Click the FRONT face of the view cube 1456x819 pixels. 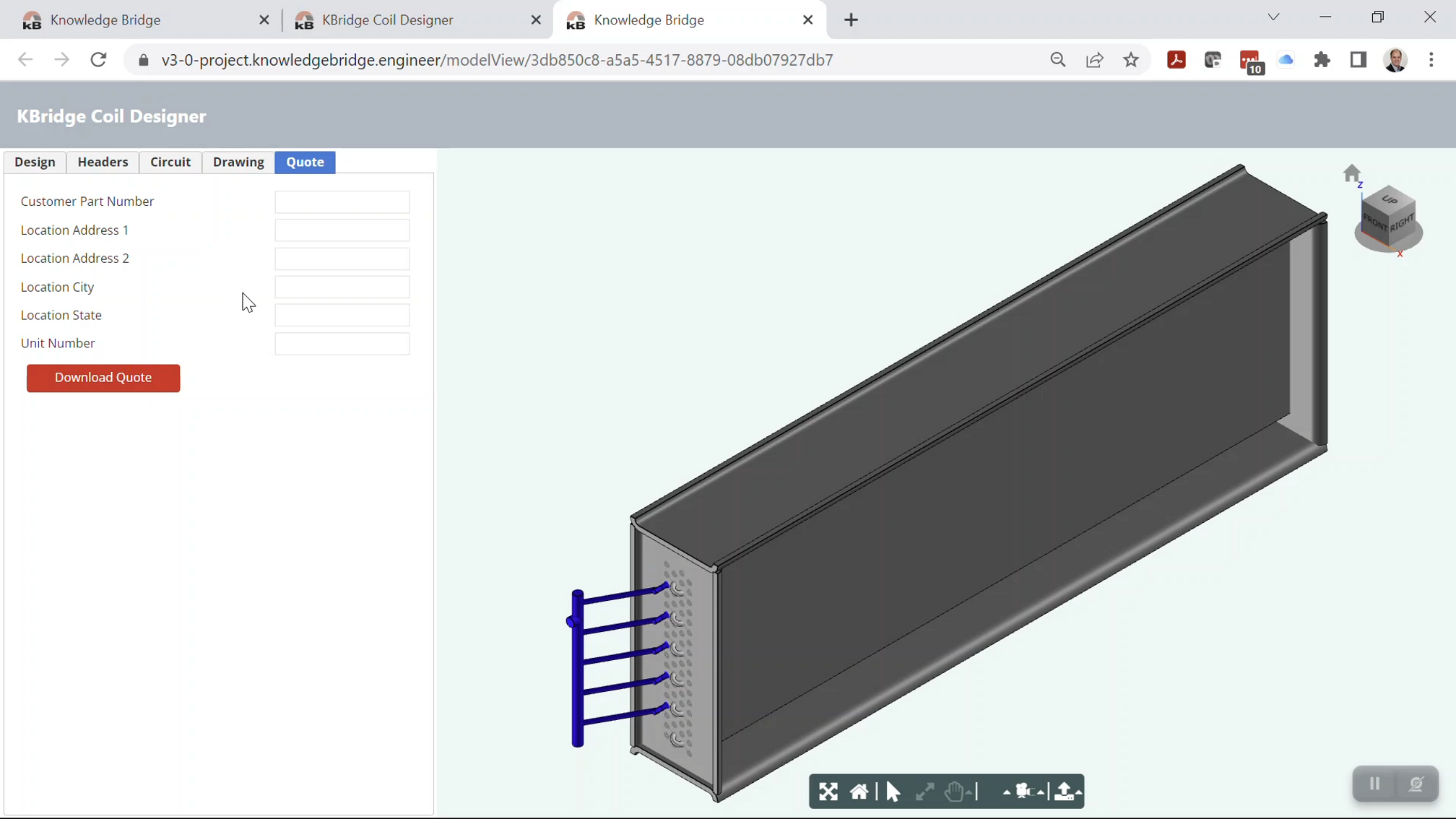1375,225
